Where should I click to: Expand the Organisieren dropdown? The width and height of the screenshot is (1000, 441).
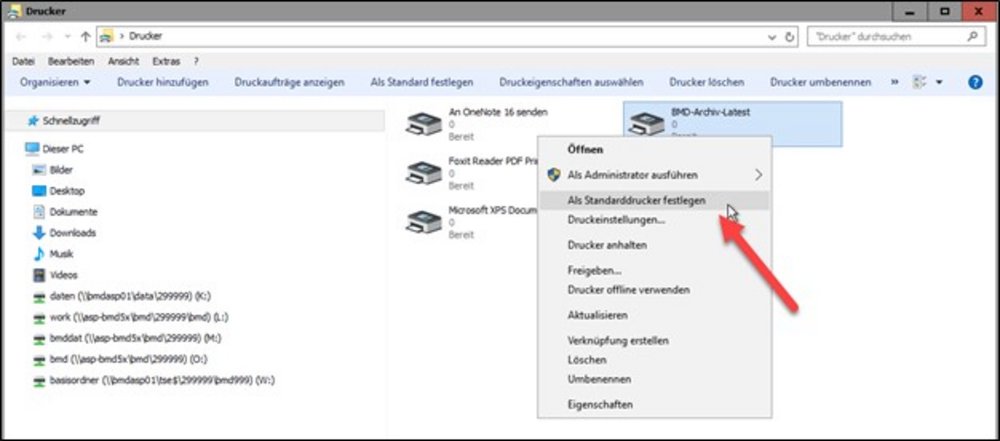[x=56, y=82]
